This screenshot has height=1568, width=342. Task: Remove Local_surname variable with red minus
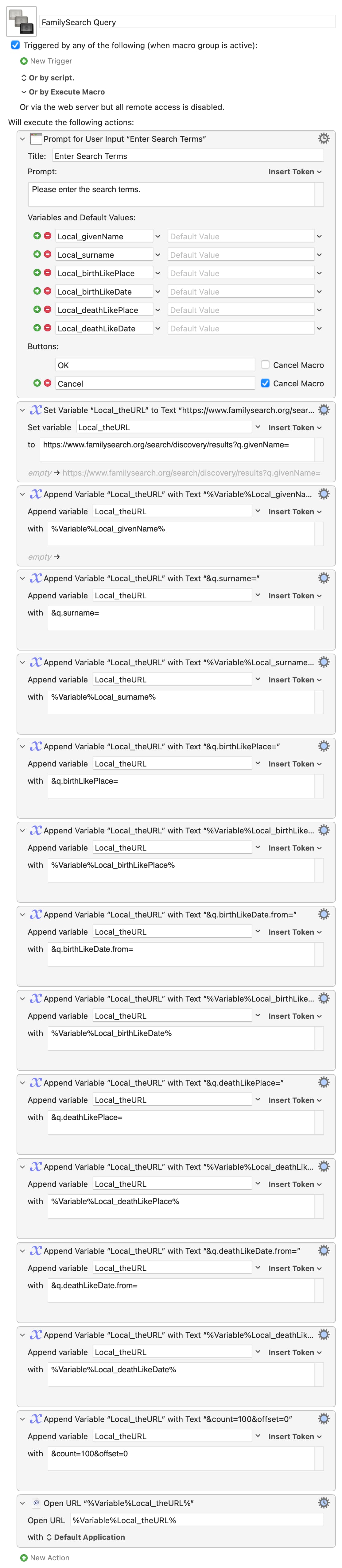(48, 254)
